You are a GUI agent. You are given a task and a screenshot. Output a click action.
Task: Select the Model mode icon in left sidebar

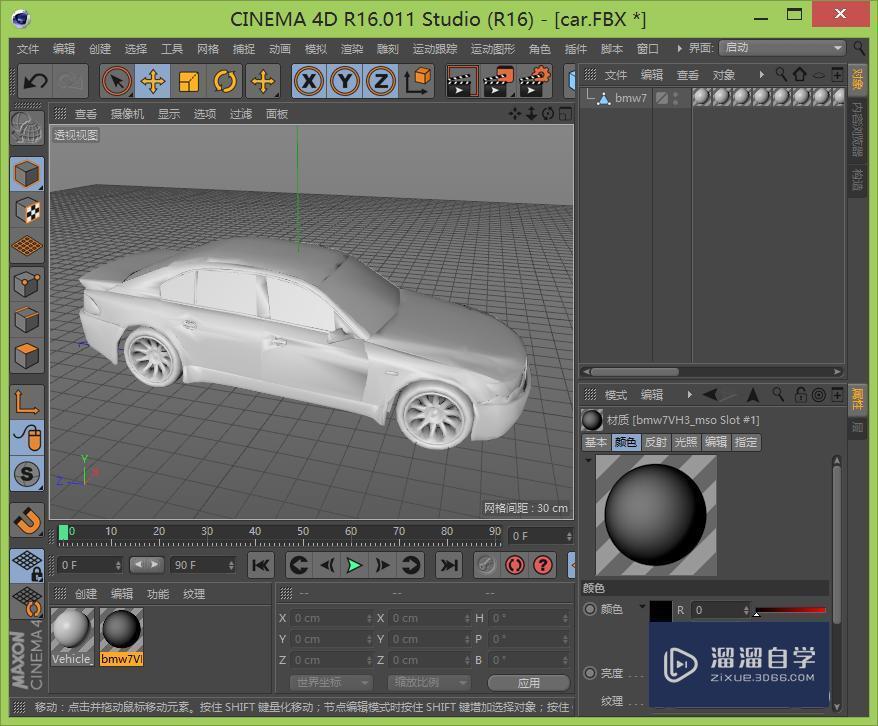27,173
